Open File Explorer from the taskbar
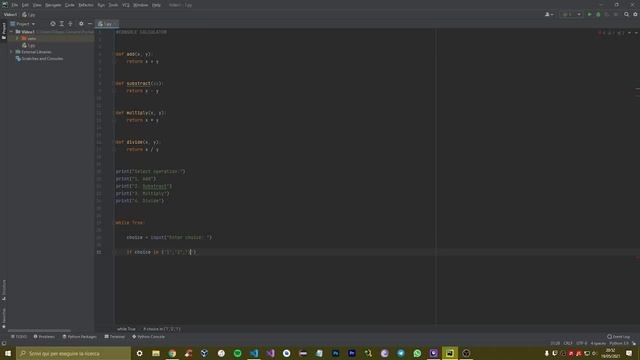The height and width of the screenshot is (360, 640). [x=156, y=353]
